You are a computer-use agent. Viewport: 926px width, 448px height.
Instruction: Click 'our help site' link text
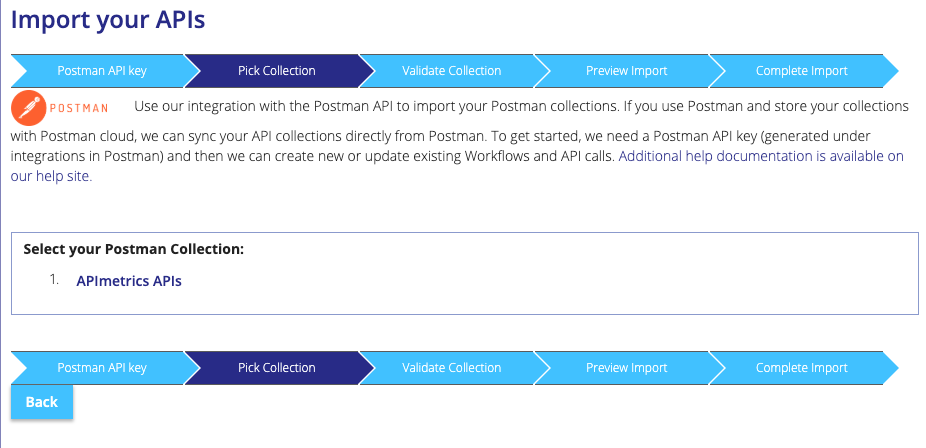click(x=51, y=176)
